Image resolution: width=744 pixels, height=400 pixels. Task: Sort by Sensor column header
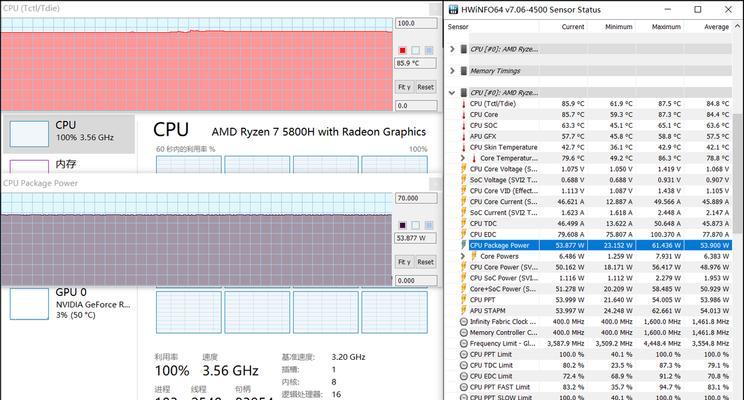[458, 27]
